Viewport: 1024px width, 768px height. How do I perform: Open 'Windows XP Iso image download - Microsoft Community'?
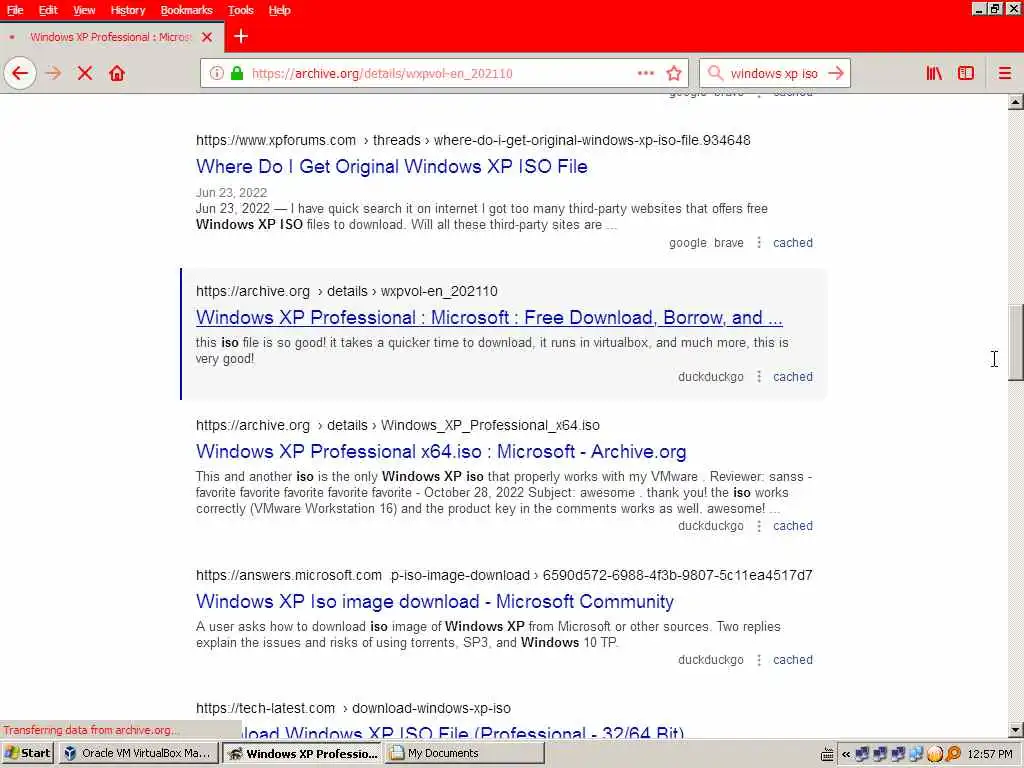click(x=435, y=601)
